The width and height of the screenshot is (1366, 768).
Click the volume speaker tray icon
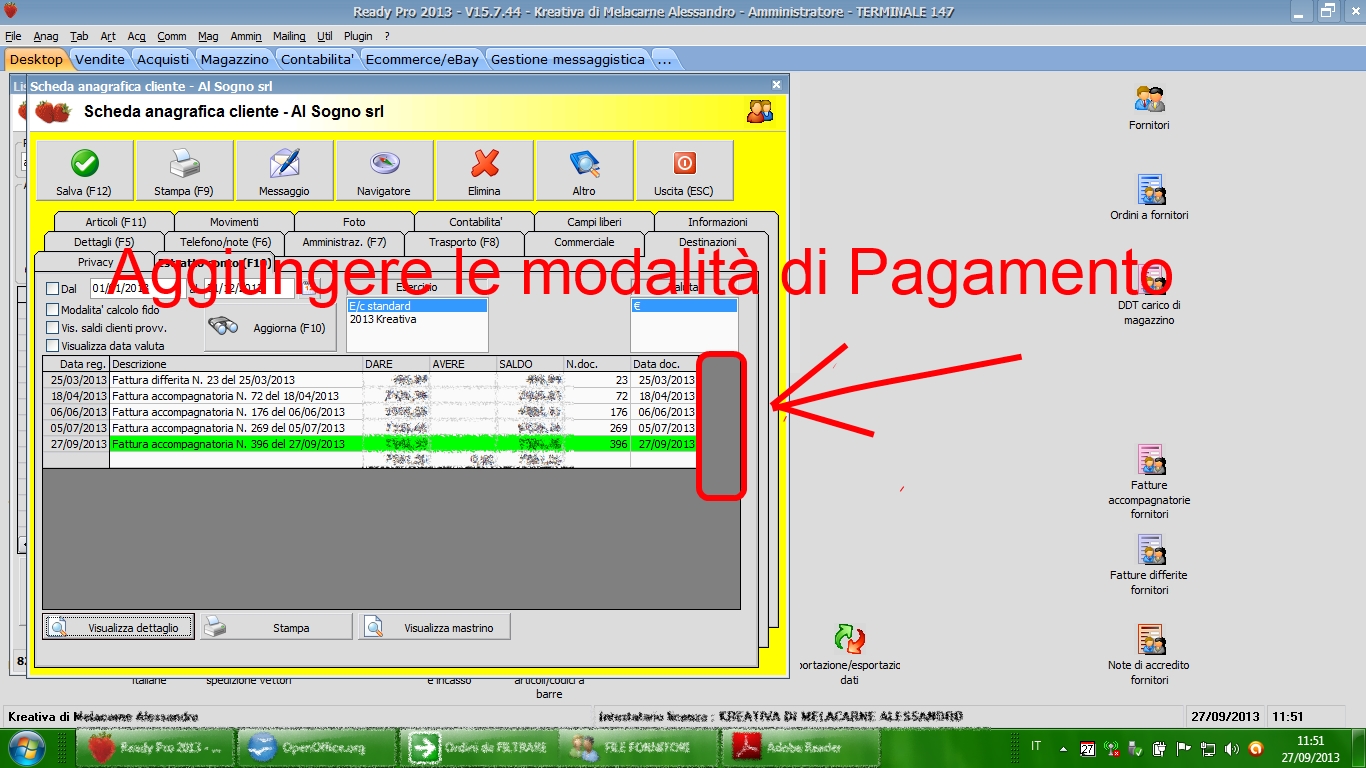coord(1231,748)
